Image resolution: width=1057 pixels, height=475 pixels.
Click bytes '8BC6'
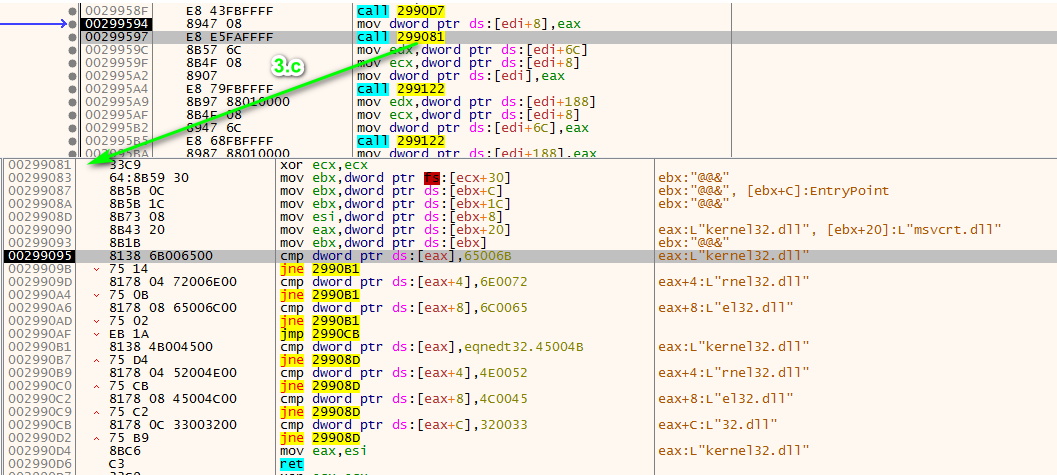[125, 449]
